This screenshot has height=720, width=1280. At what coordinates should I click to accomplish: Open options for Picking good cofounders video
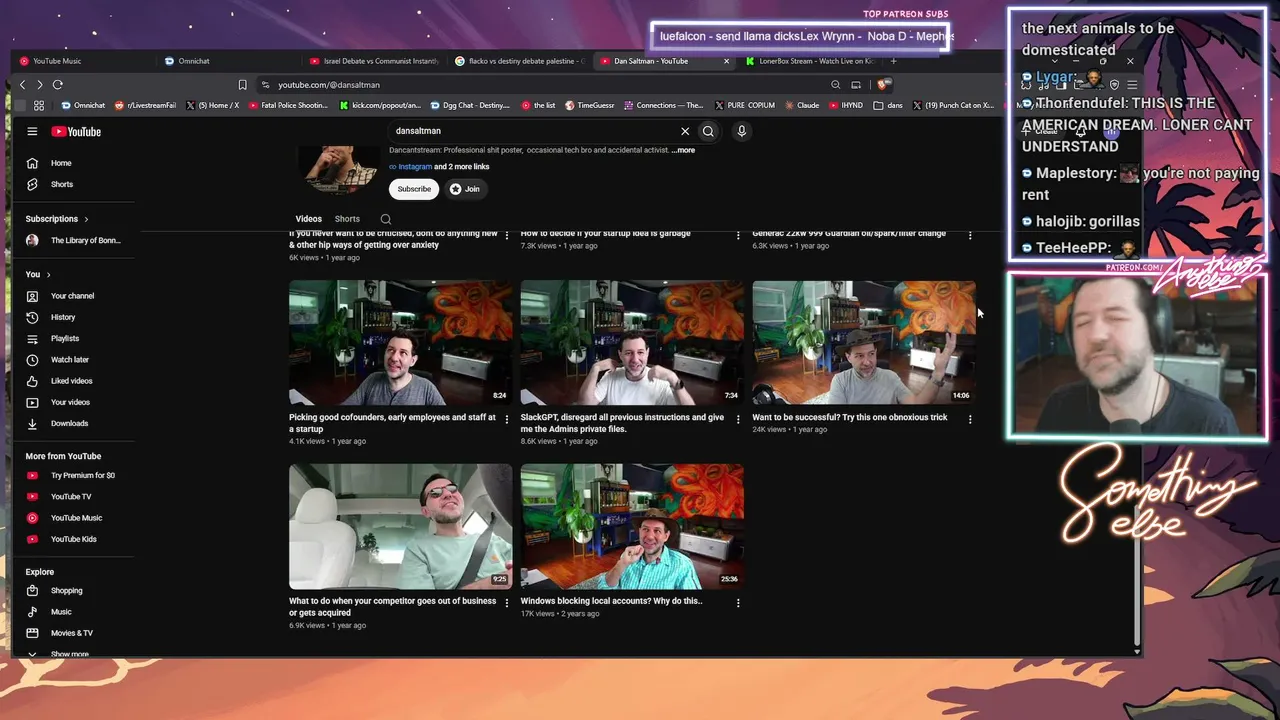click(x=506, y=419)
